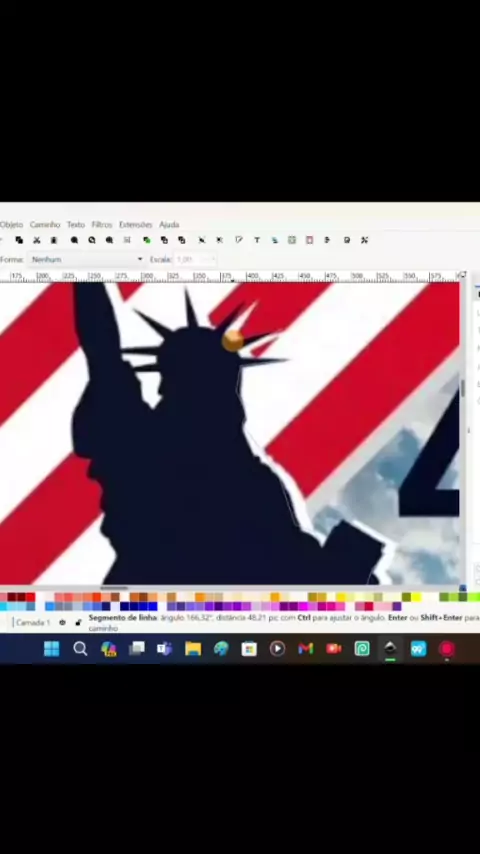Open Text and Font dialog (T icon)
The height and width of the screenshot is (854, 480).
[x=257, y=240]
